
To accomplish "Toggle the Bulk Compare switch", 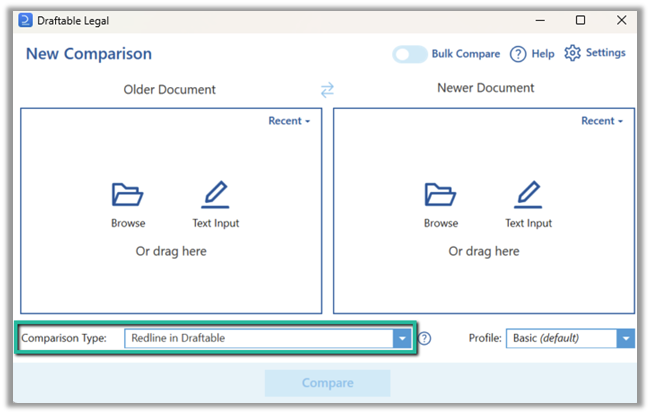I will click(410, 54).
